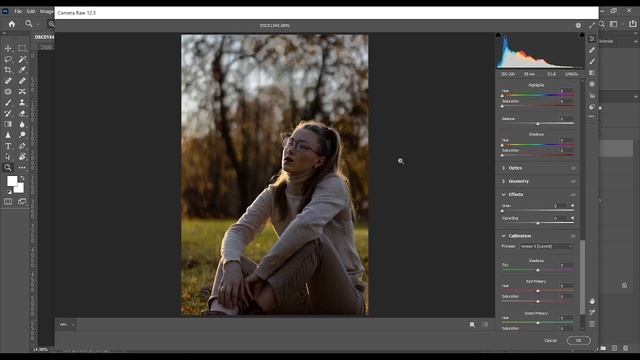Screen dimensions: 640x360
Task: Click the Camera Raw panel vertical scrollbar
Action: point(582,278)
